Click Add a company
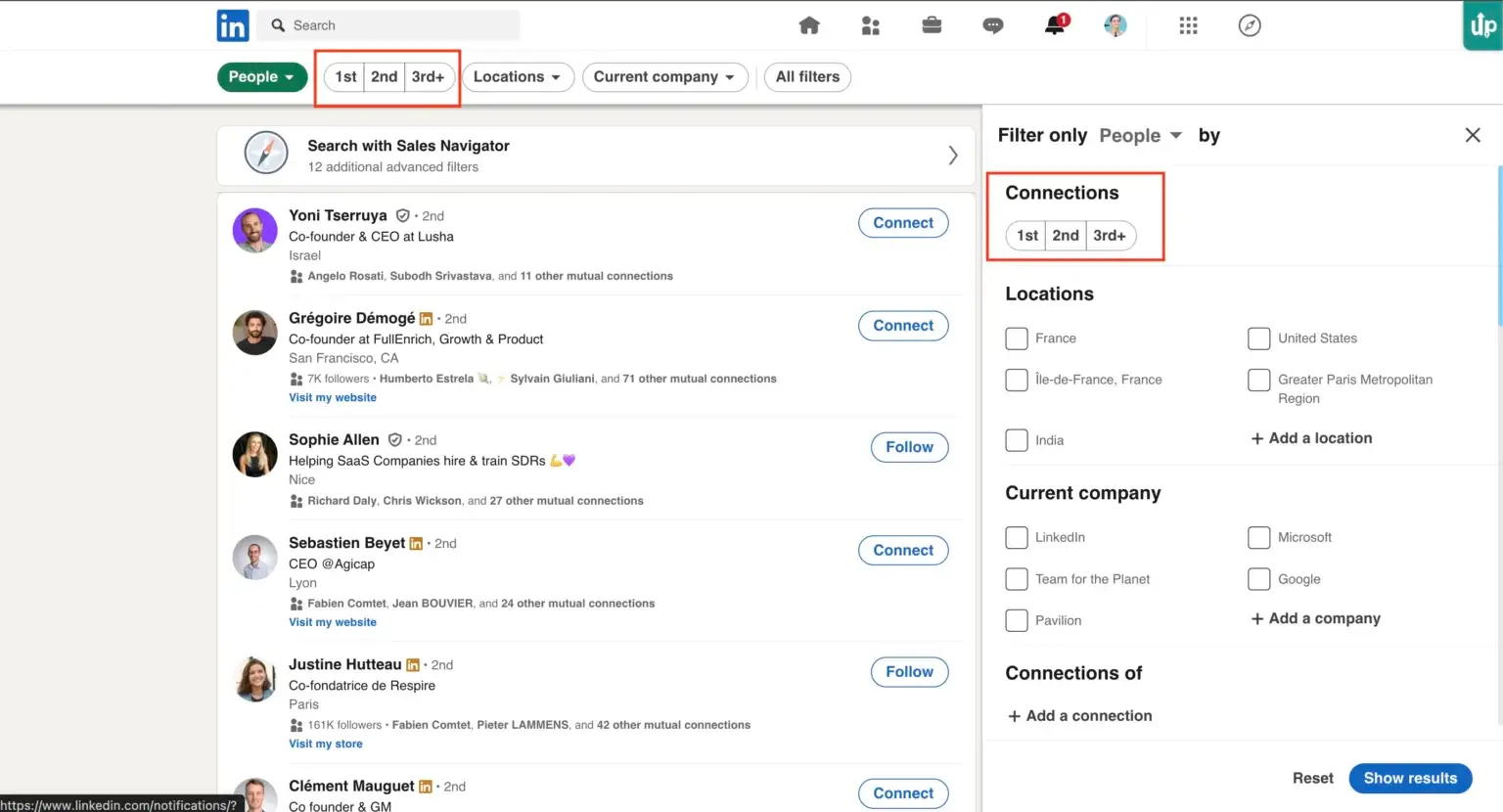The height and width of the screenshot is (812, 1503). (x=1315, y=618)
